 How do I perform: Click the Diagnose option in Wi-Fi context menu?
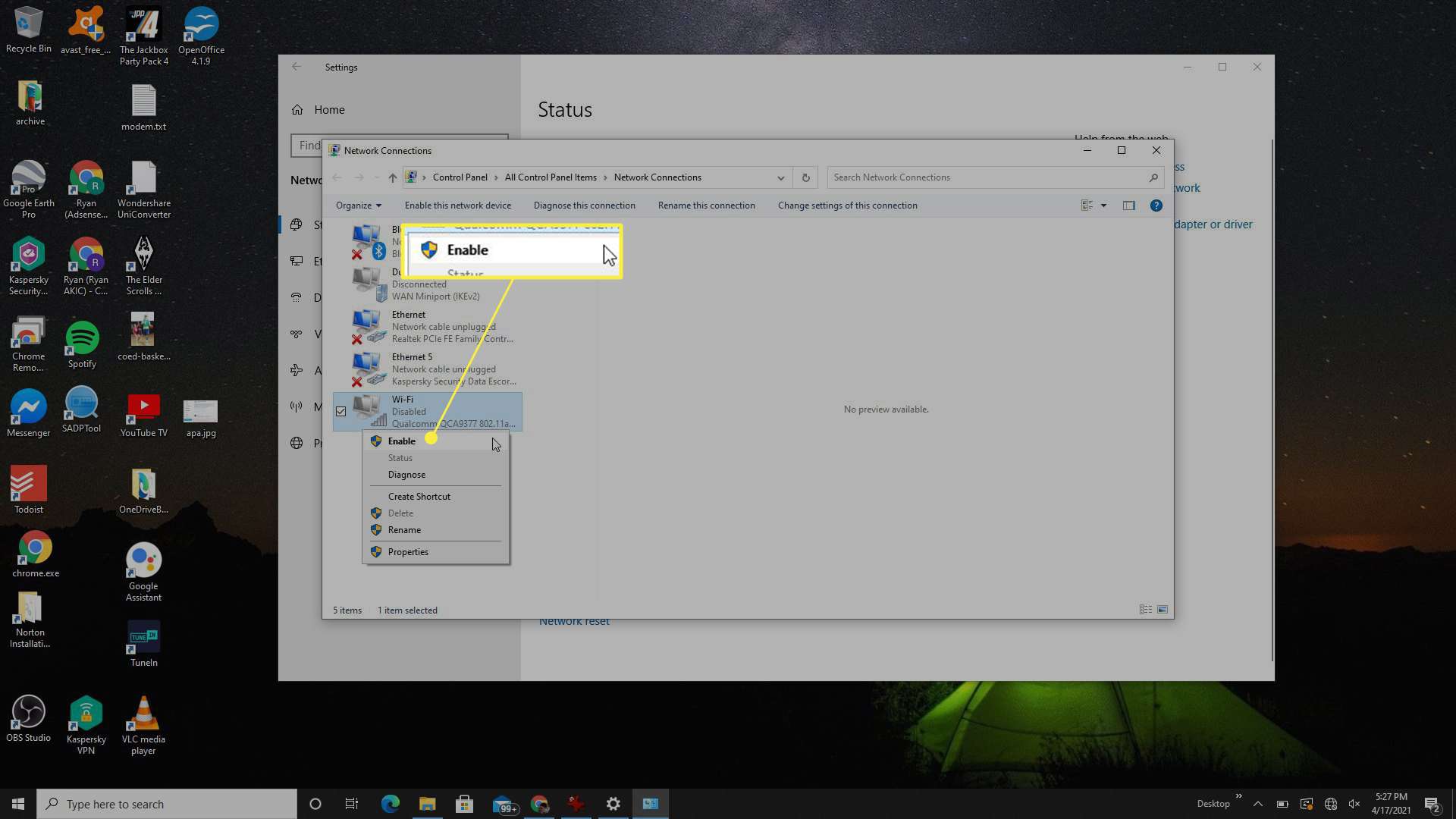pos(407,474)
